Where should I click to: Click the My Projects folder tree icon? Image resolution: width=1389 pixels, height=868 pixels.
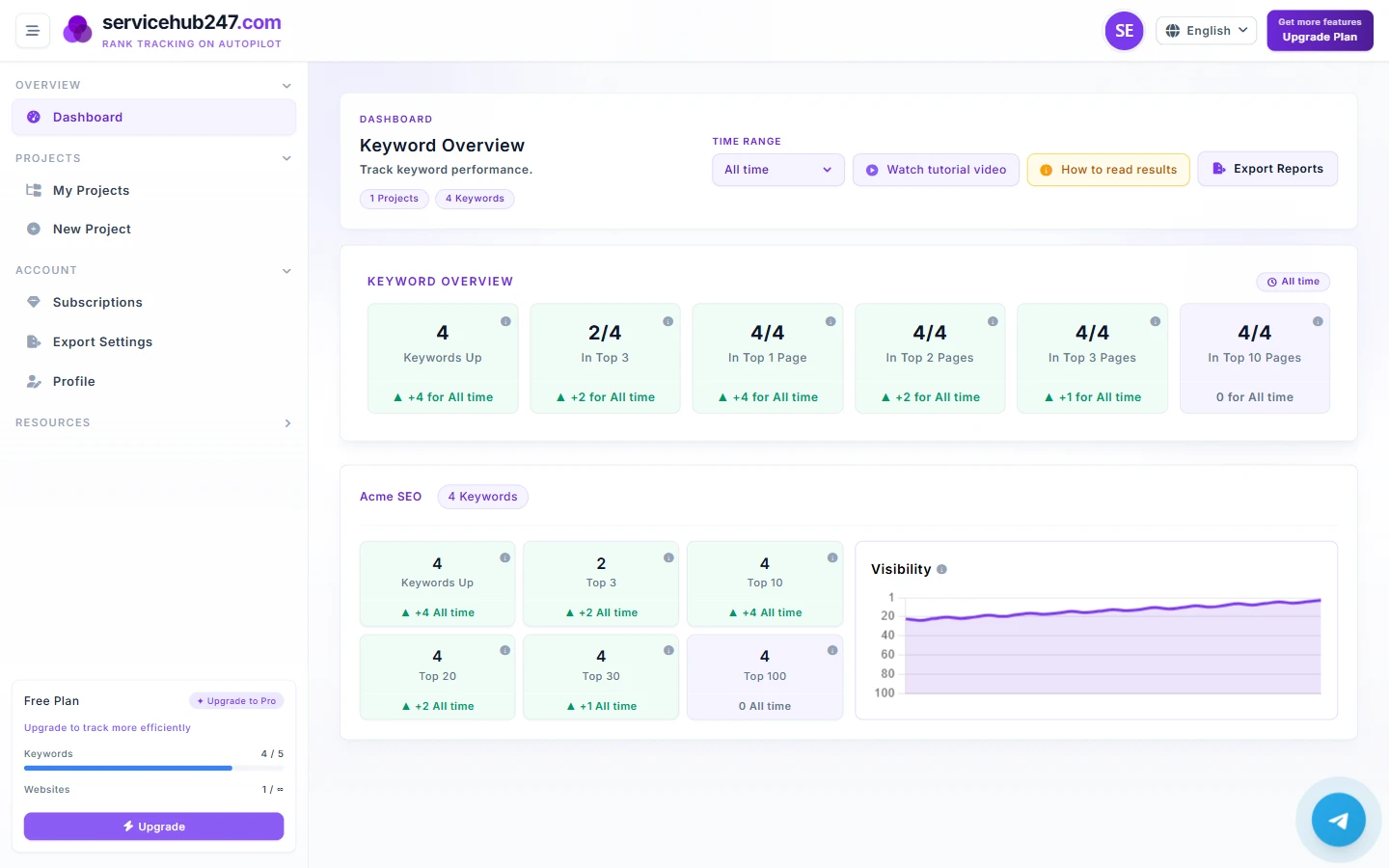[x=34, y=190]
